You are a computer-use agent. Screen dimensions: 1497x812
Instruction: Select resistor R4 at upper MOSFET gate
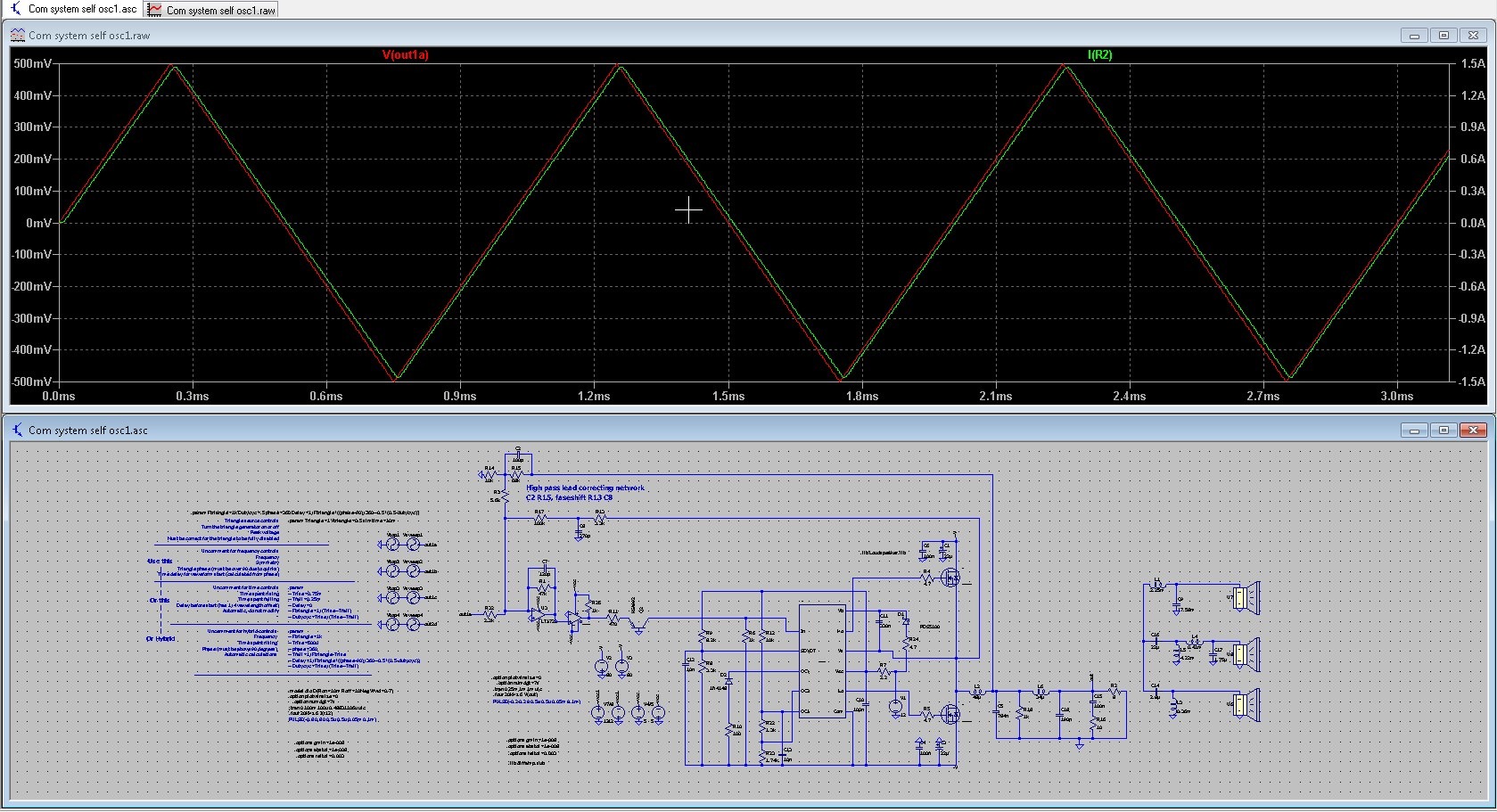(926, 578)
